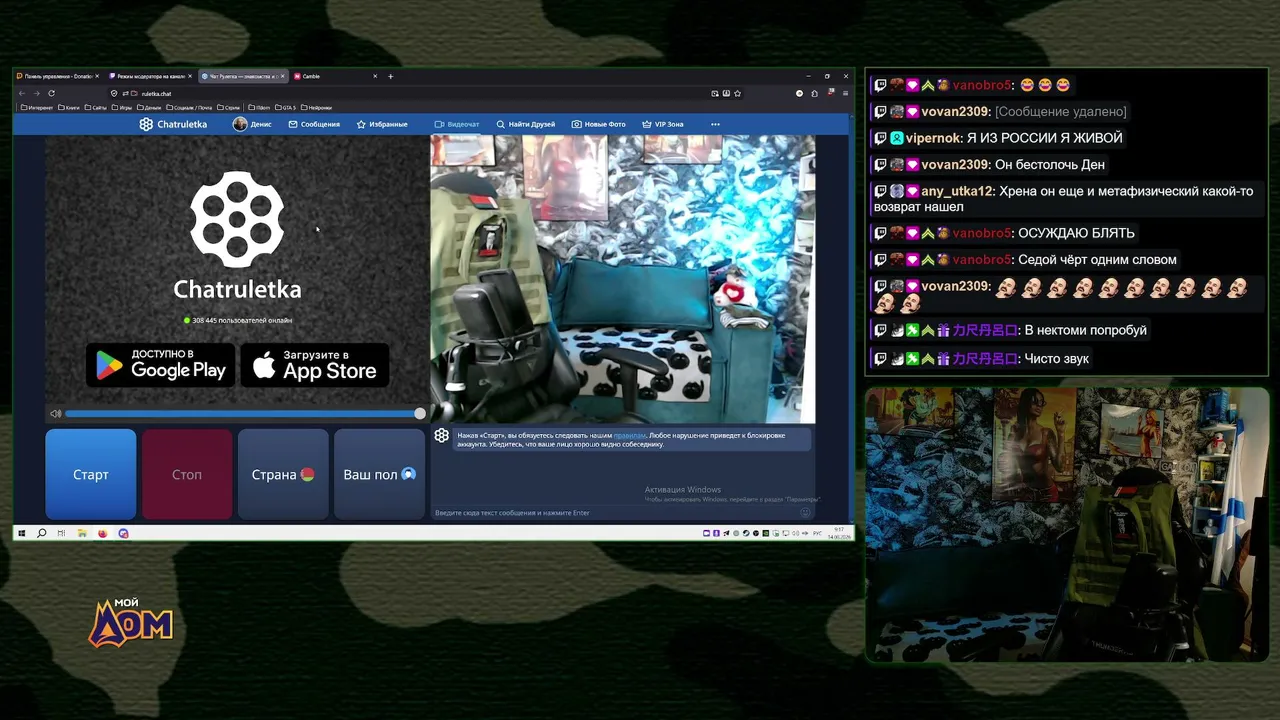Open the Деньги bookmarks folder

[149, 107]
